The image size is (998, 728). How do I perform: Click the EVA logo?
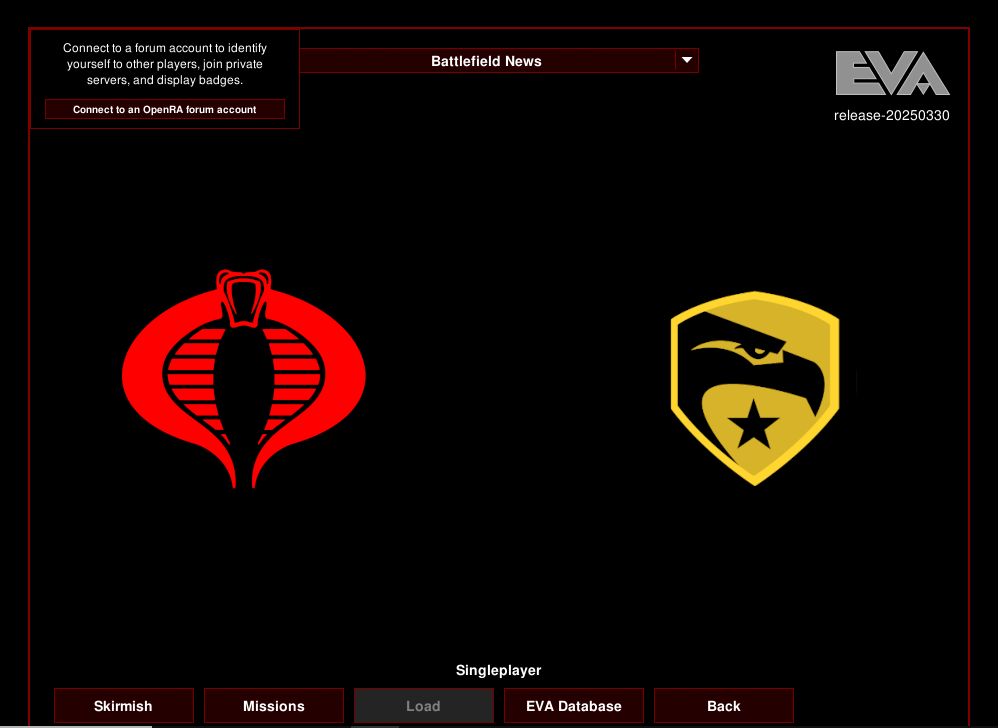[892, 73]
